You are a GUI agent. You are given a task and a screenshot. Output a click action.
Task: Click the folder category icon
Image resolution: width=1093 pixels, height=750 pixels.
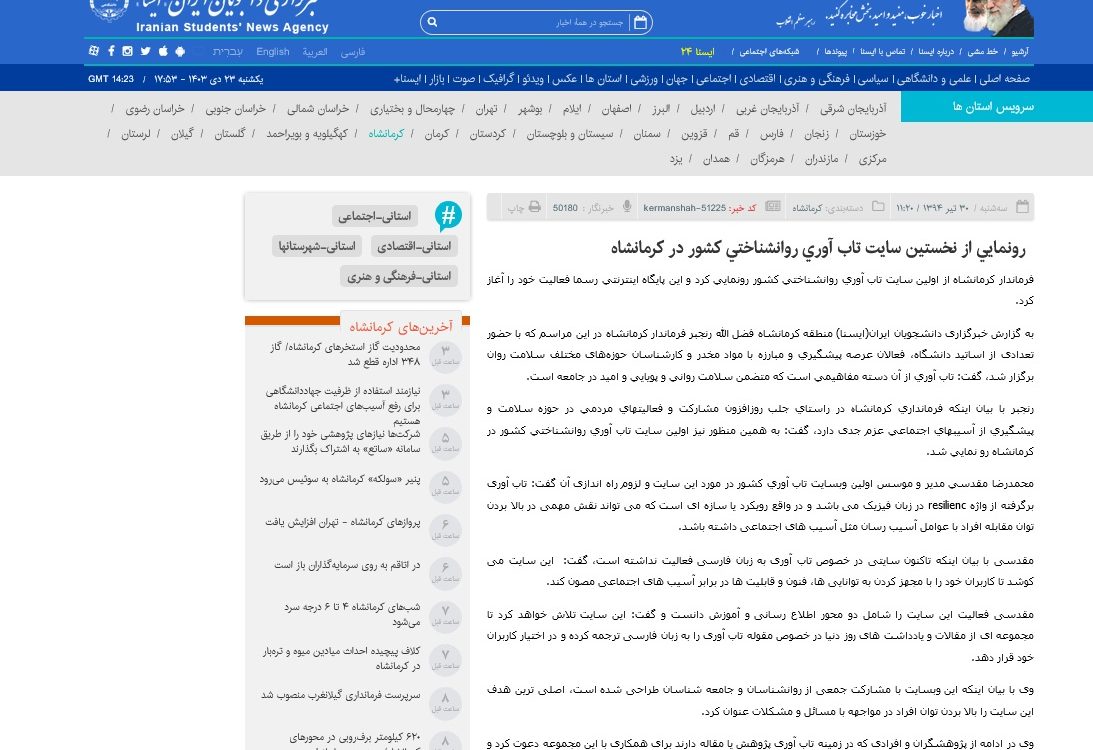[878, 207]
